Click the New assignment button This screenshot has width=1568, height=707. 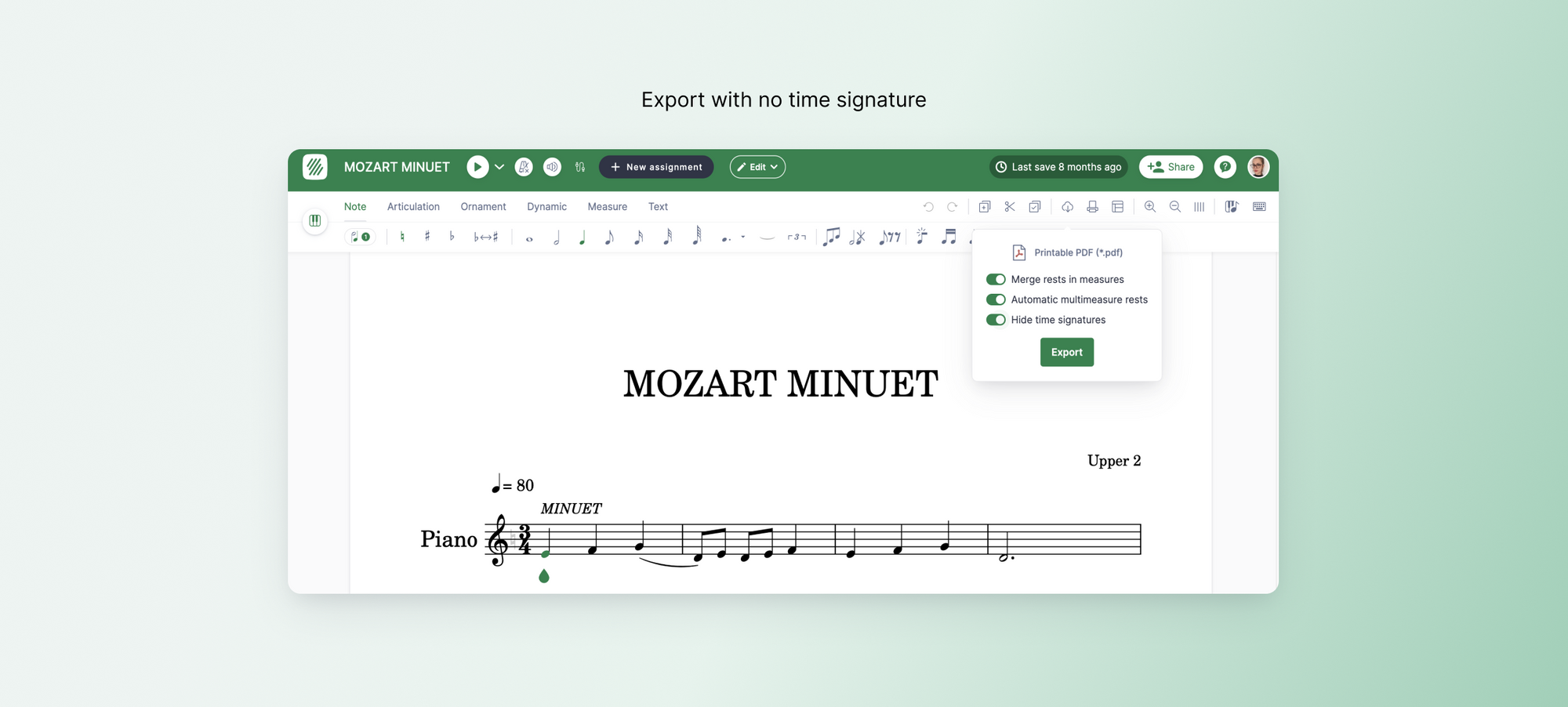tap(656, 167)
